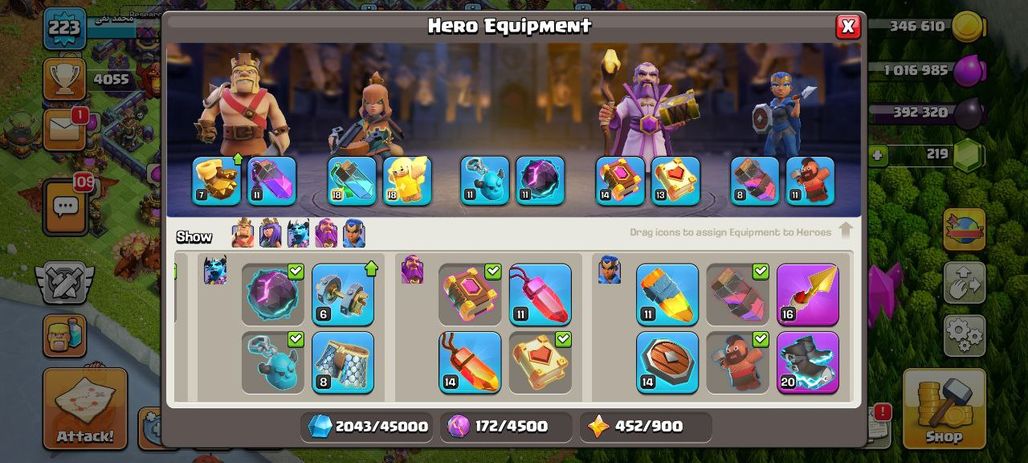Screen dimensions: 1028x463
Task: Select the equipped Dark Orb with checkmark
Action: [x=273, y=294]
